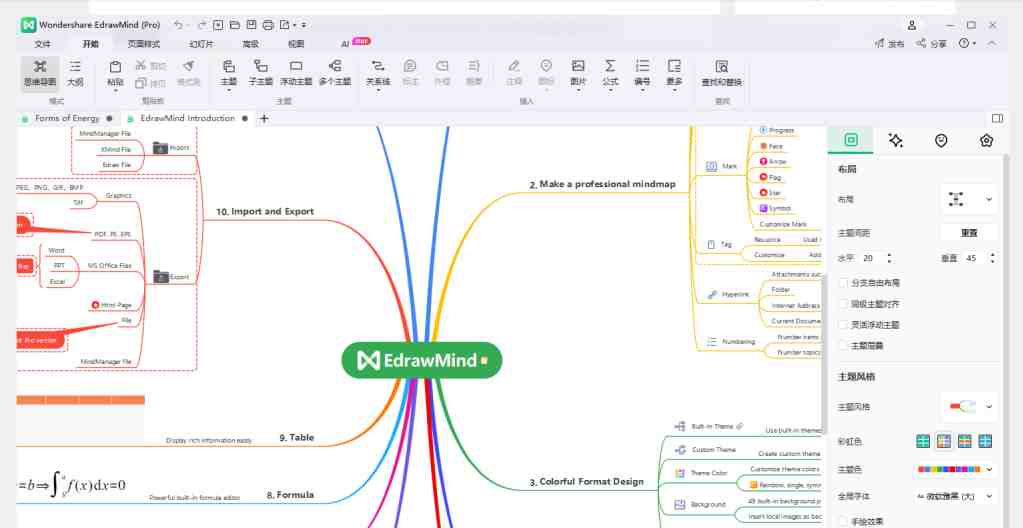Add a 浮动主题 floating topic
1023x528 pixels.
tap(295, 71)
